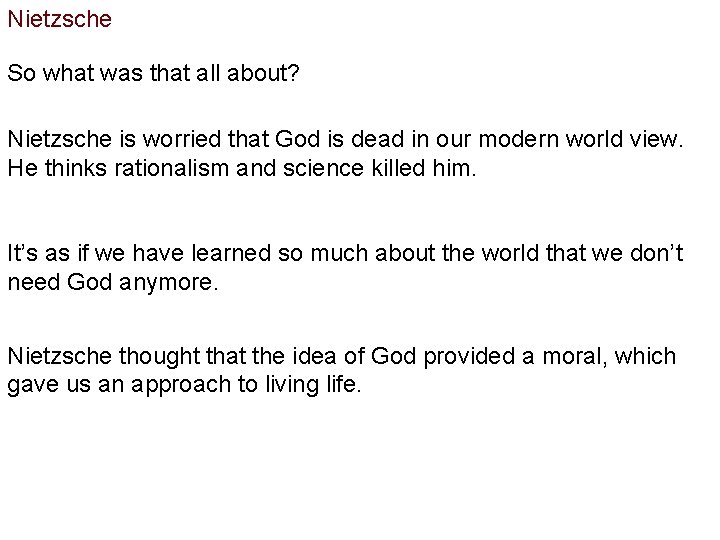Click the red "Nietzsche" slide title

(60, 17)
